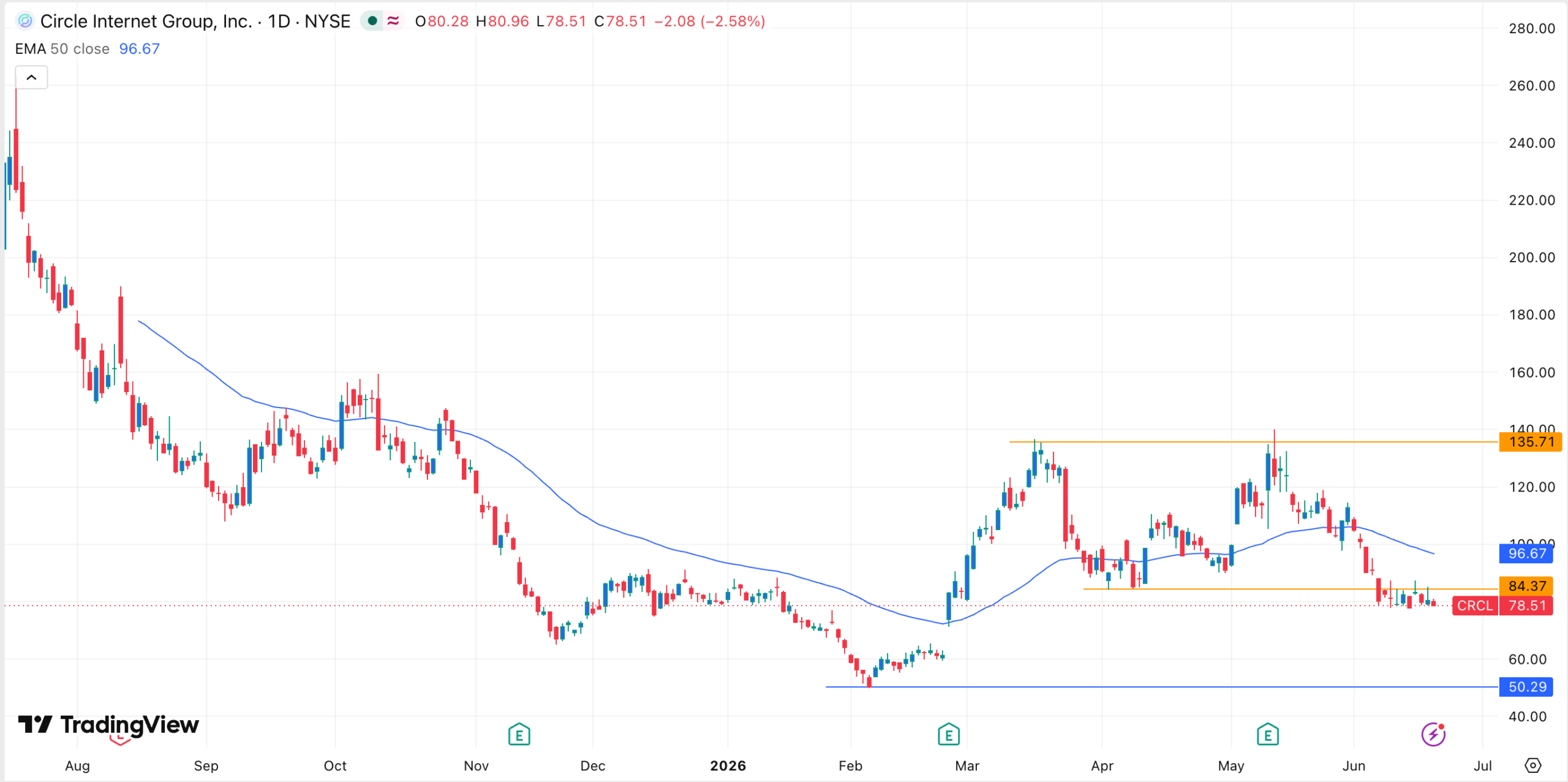Screen dimensions: 1568x782
Task: Click the Circle Internet Group logo icon
Action: pyautogui.click(x=25, y=21)
